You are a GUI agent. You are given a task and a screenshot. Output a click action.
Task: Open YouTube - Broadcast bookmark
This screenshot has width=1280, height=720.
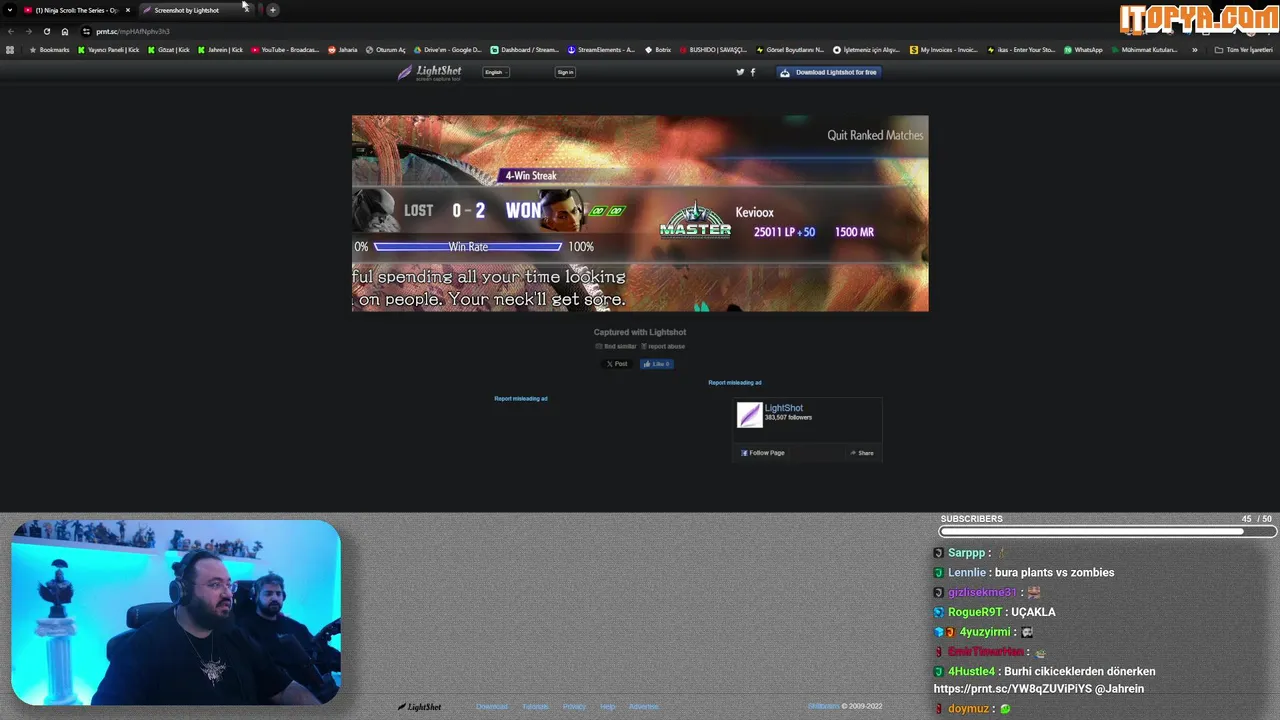(285, 49)
